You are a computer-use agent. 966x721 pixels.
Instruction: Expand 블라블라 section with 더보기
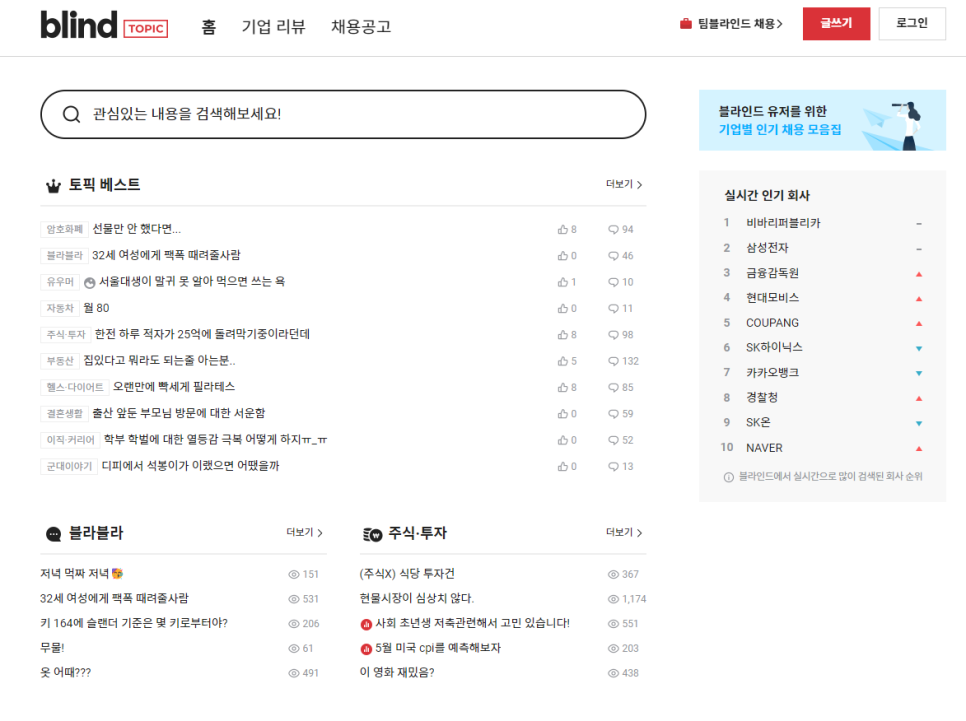click(x=304, y=532)
